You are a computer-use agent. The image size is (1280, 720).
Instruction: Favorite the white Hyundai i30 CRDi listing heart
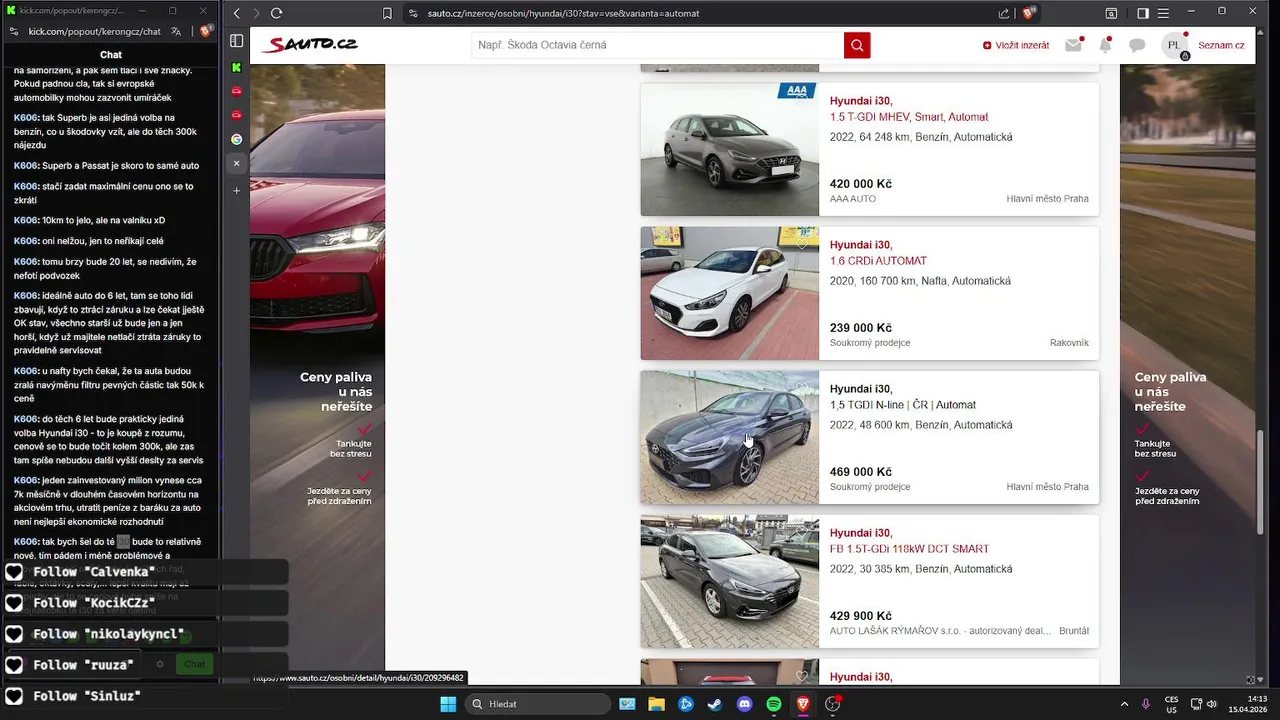[802, 243]
